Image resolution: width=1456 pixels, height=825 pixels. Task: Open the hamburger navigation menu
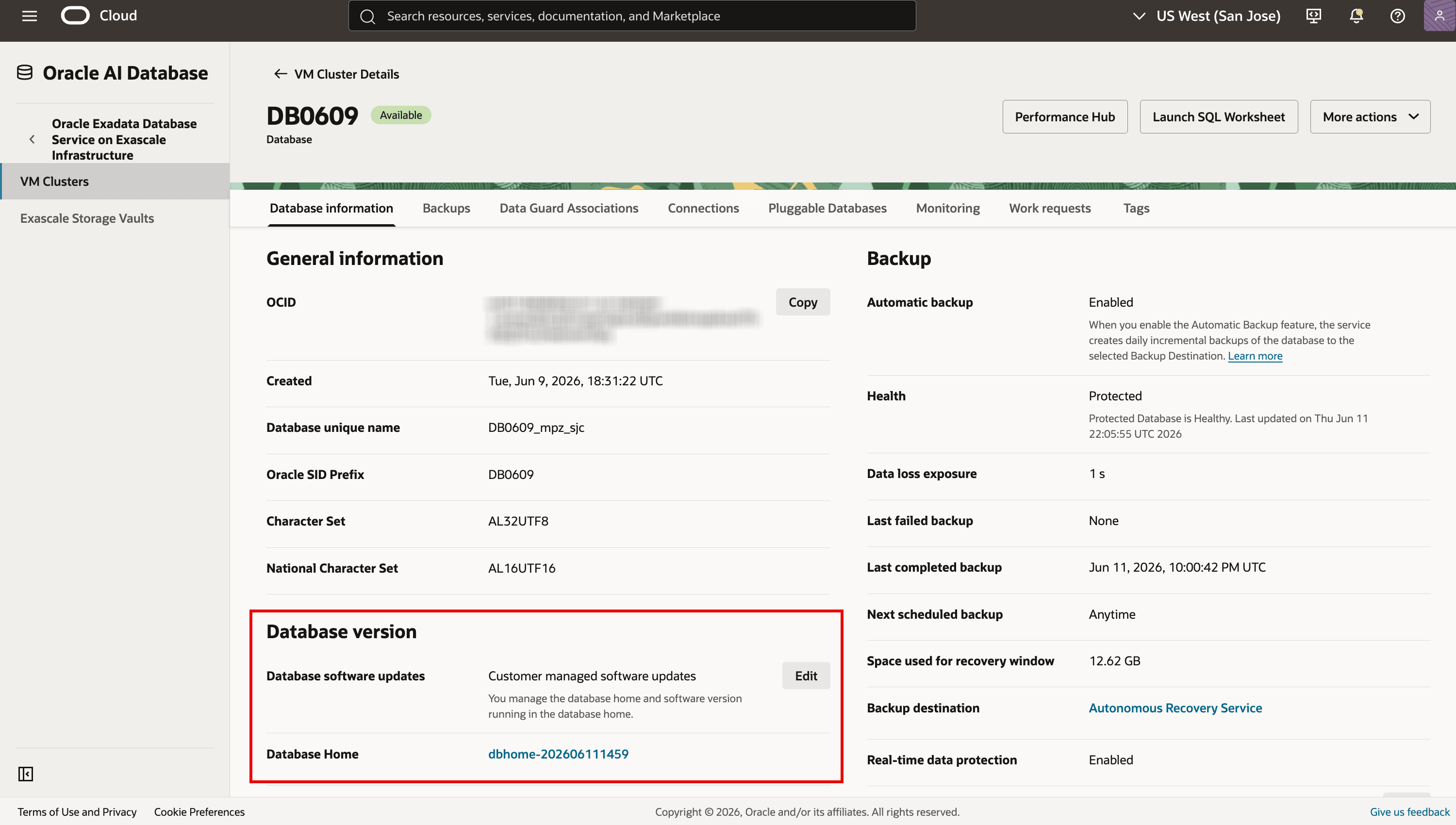tap(30, 16)
